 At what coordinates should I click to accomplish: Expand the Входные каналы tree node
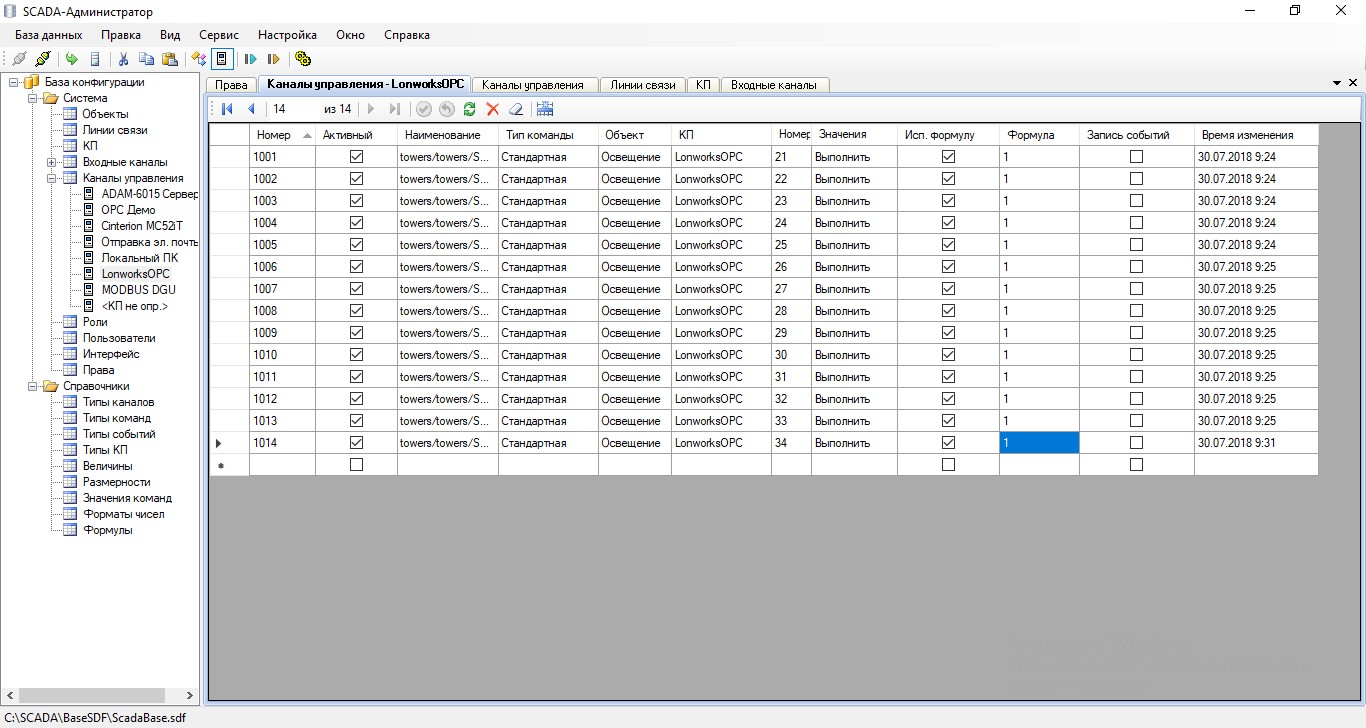coord(52,162)
